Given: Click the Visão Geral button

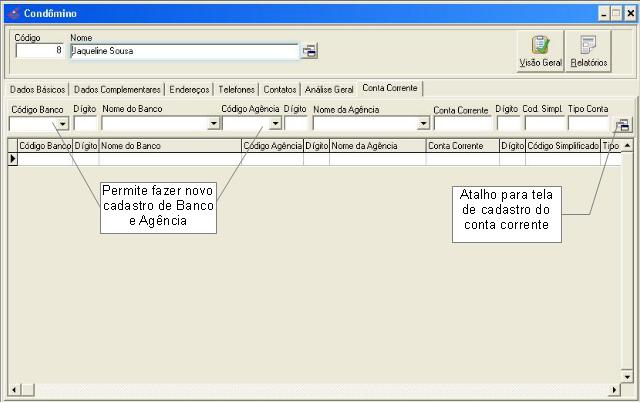Looking at the screenshot, I should (x=540, y=50).
